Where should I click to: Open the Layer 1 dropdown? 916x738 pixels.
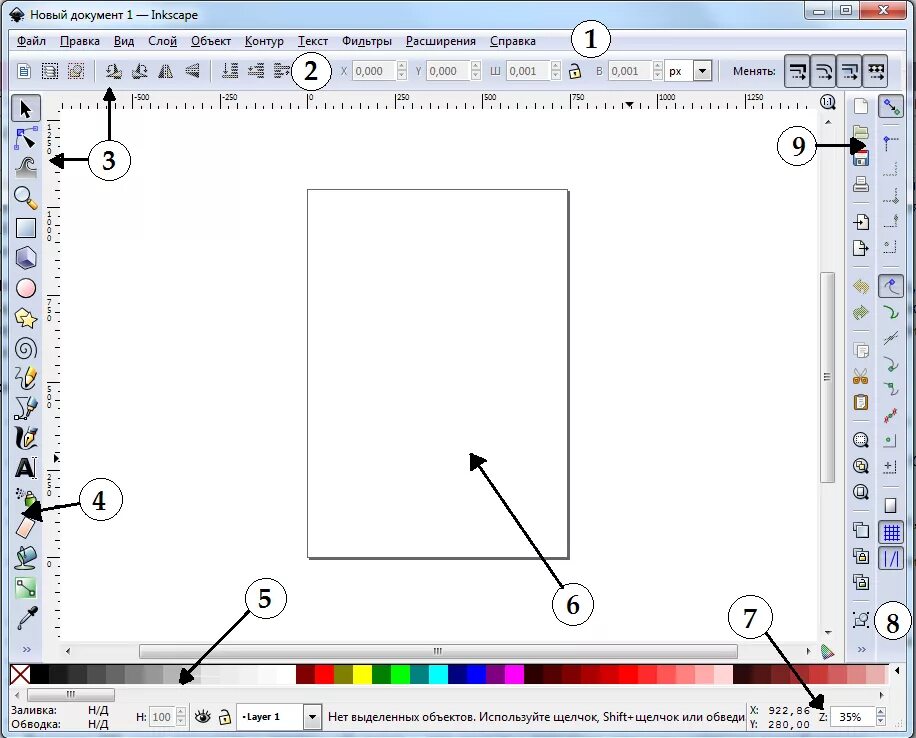click(313, 716)
